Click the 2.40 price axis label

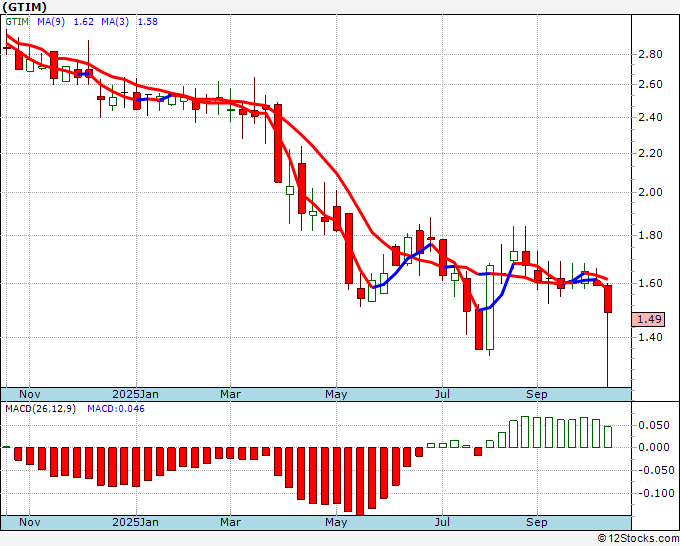pyautogui.click(x=651, y=117)
